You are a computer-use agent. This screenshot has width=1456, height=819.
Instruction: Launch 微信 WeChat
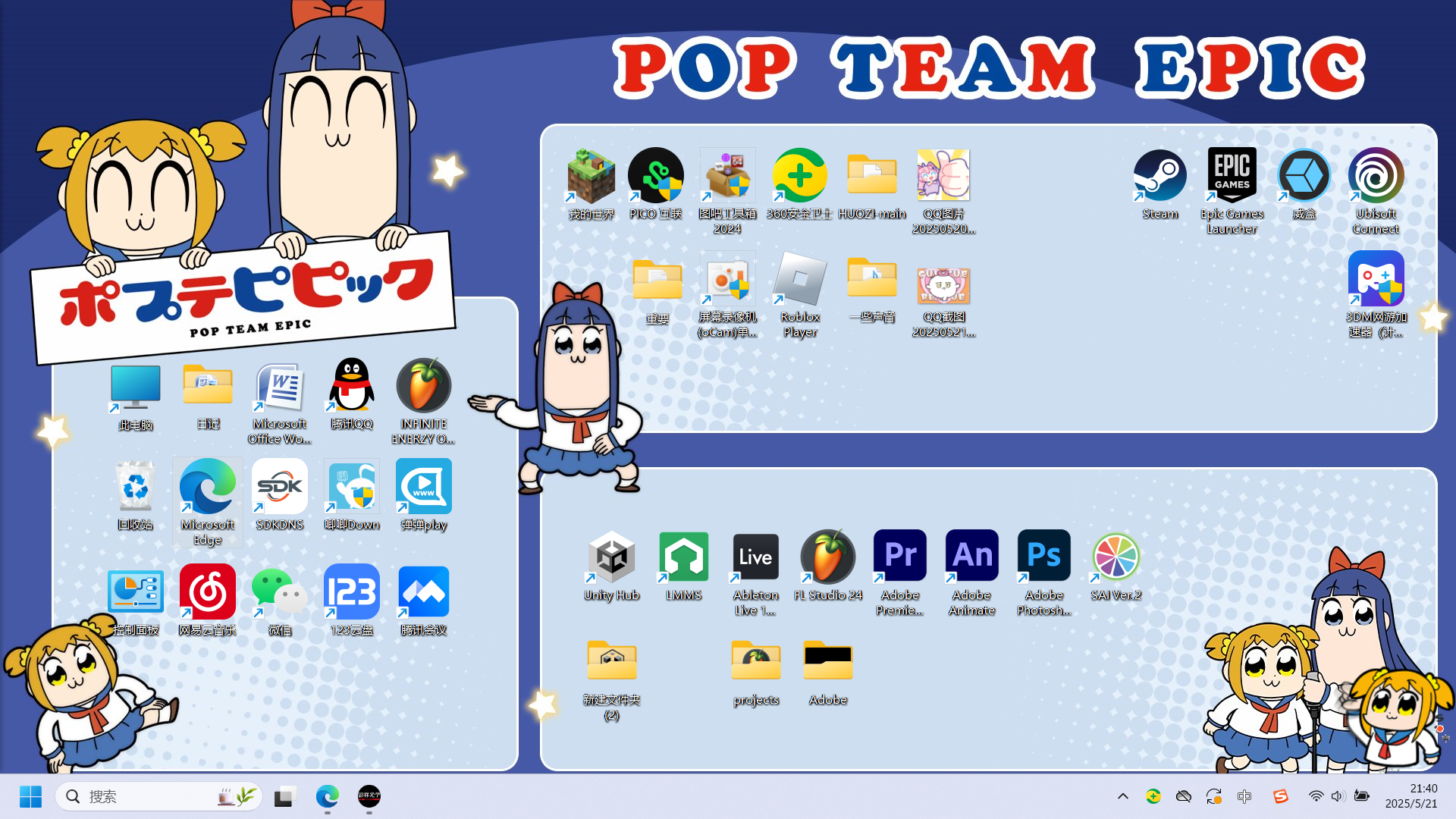(x=280, y=601)
